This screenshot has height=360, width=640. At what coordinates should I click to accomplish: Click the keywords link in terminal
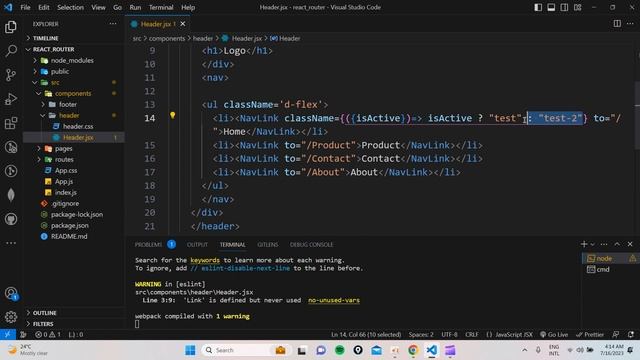205,260
